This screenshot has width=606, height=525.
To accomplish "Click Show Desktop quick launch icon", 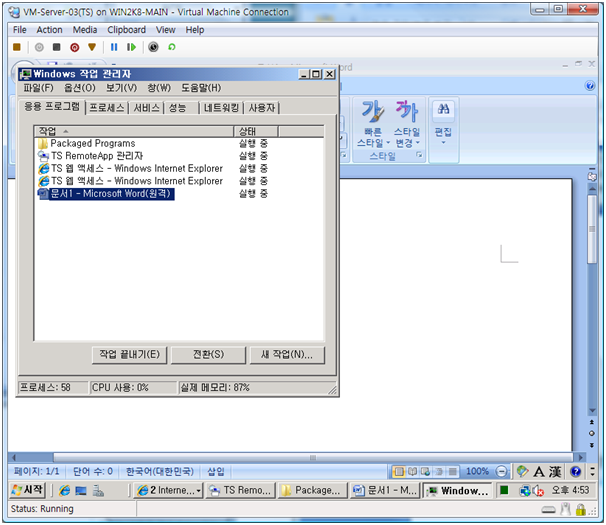I will 81,491.
